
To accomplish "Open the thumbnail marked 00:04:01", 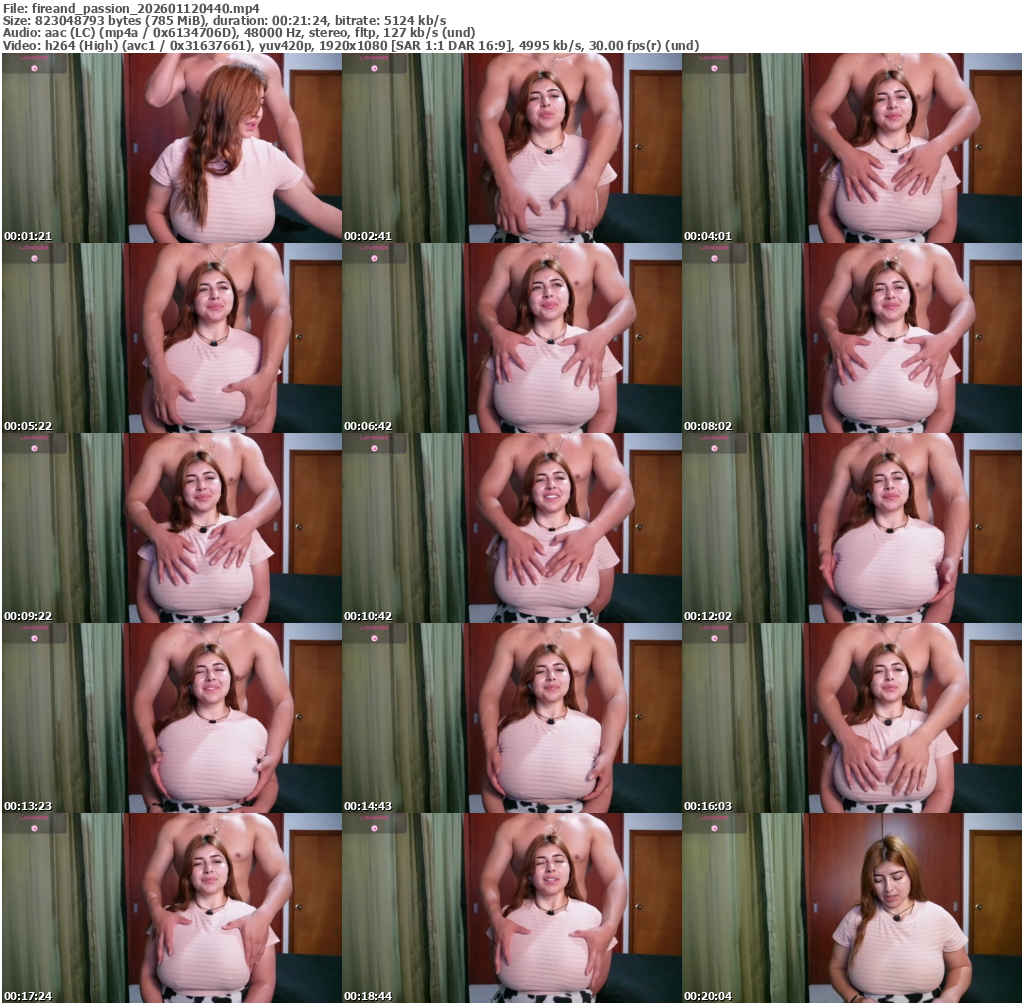I will coord(851,148).
